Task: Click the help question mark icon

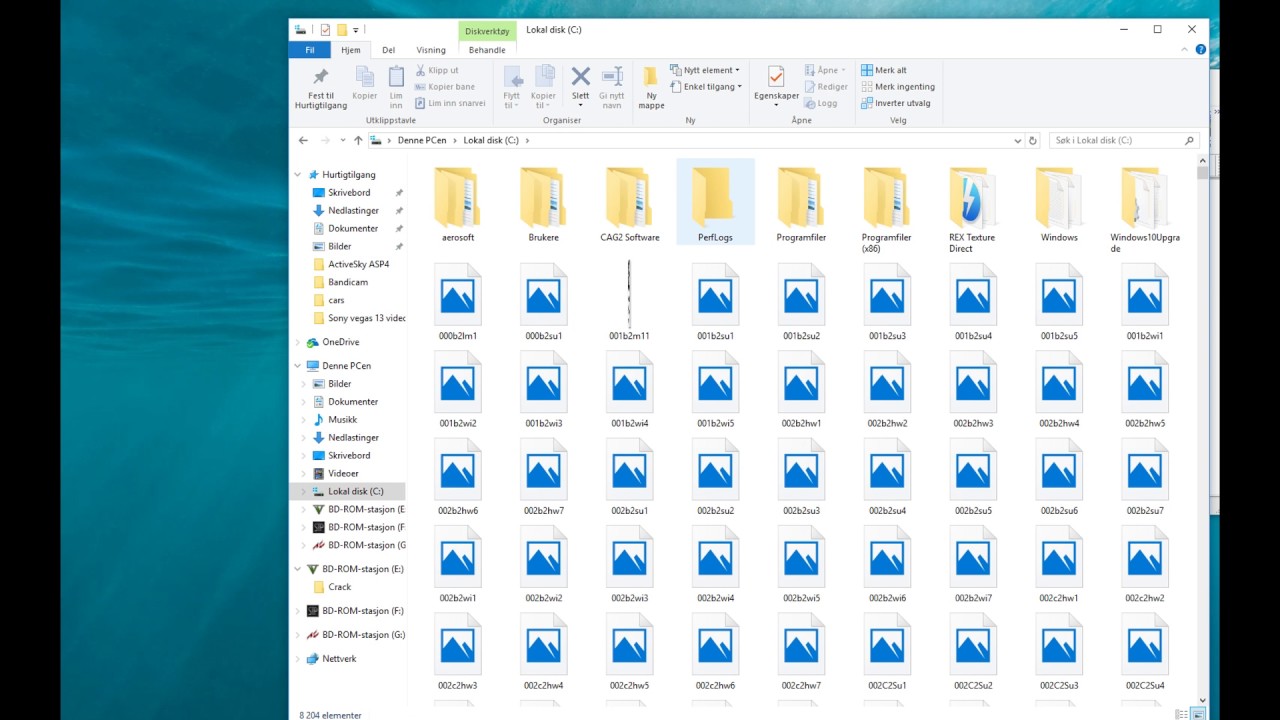Action: 1200,49
